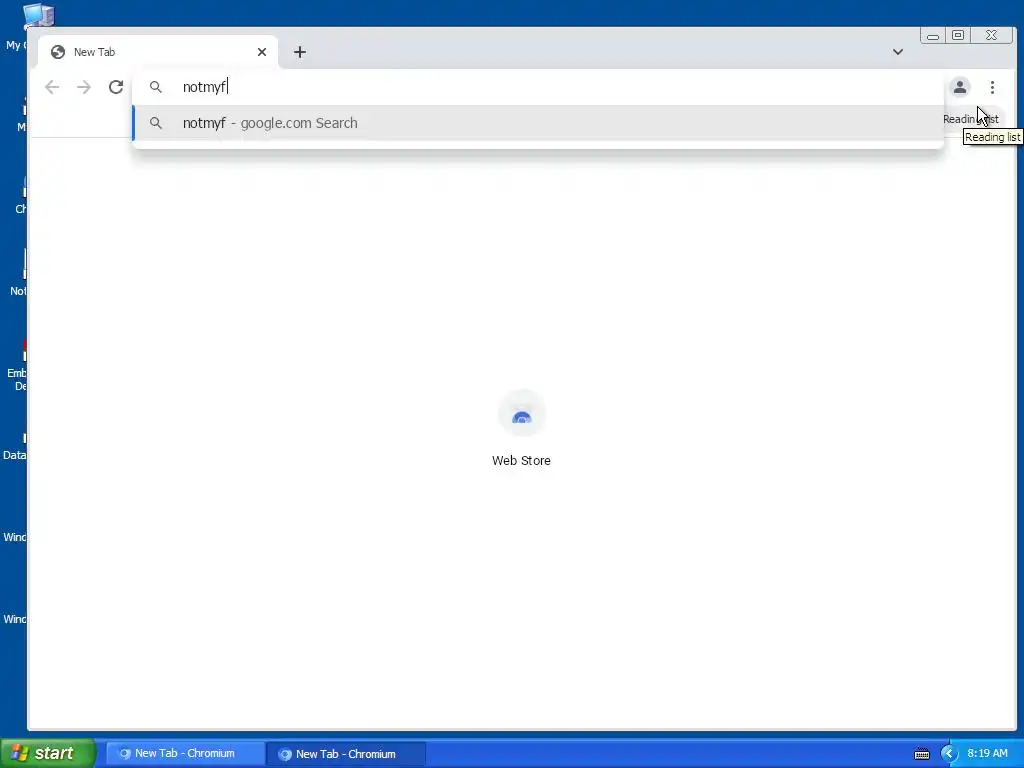Open the Windows start menu

tap(48, 753)
